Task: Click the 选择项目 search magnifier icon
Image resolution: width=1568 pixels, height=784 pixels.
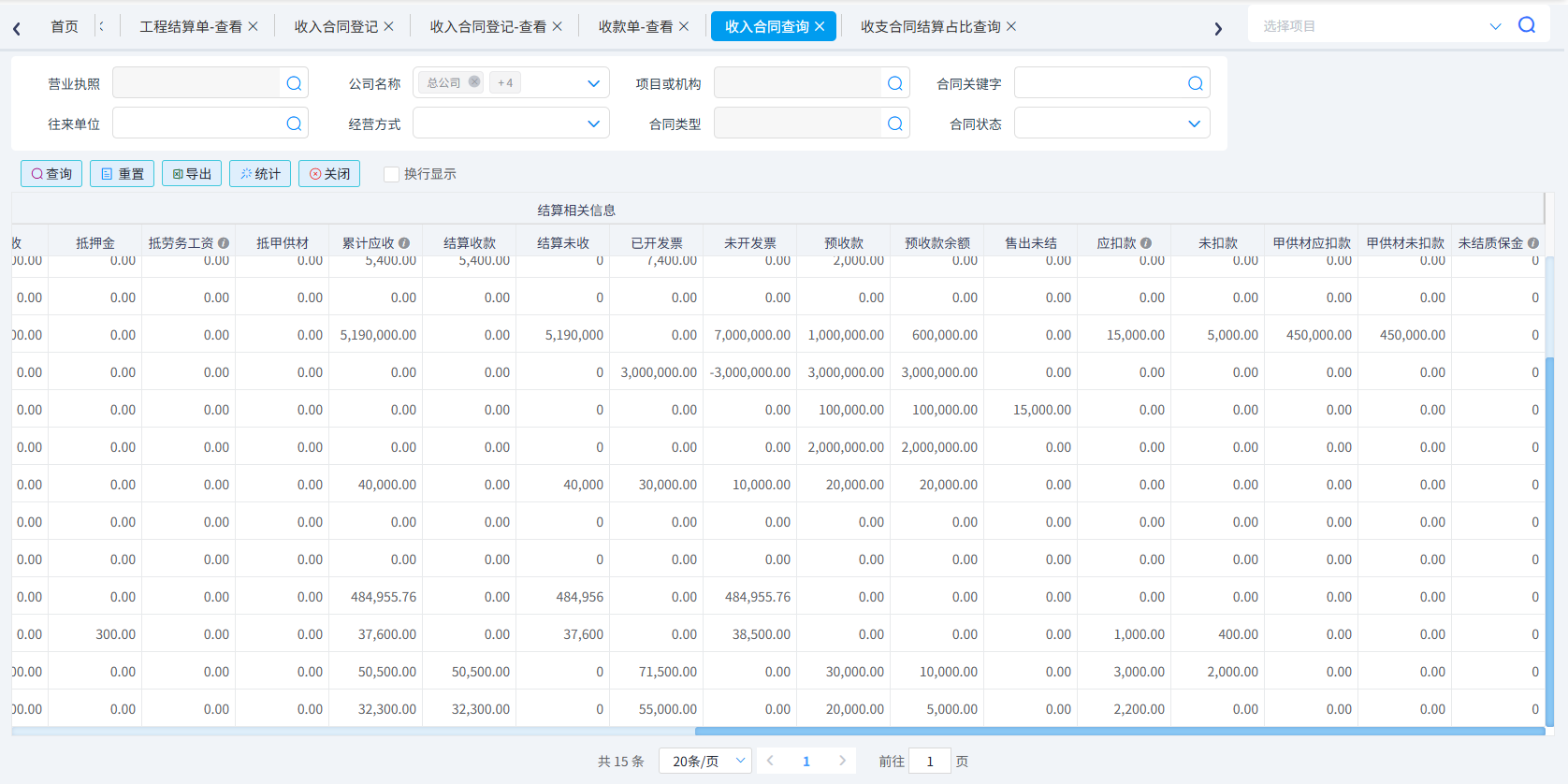Action: tap(1527, 25)
